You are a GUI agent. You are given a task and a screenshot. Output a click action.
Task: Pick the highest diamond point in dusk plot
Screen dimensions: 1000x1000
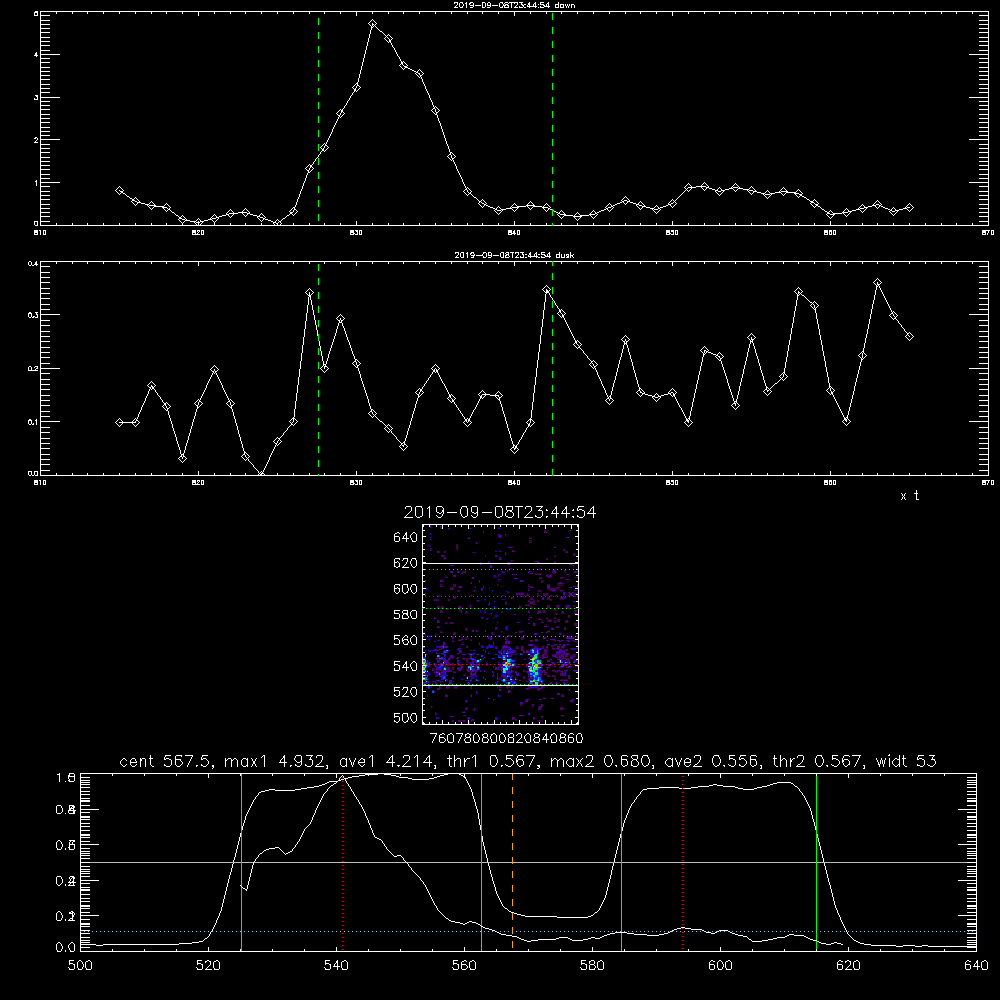tap(878, 283)
